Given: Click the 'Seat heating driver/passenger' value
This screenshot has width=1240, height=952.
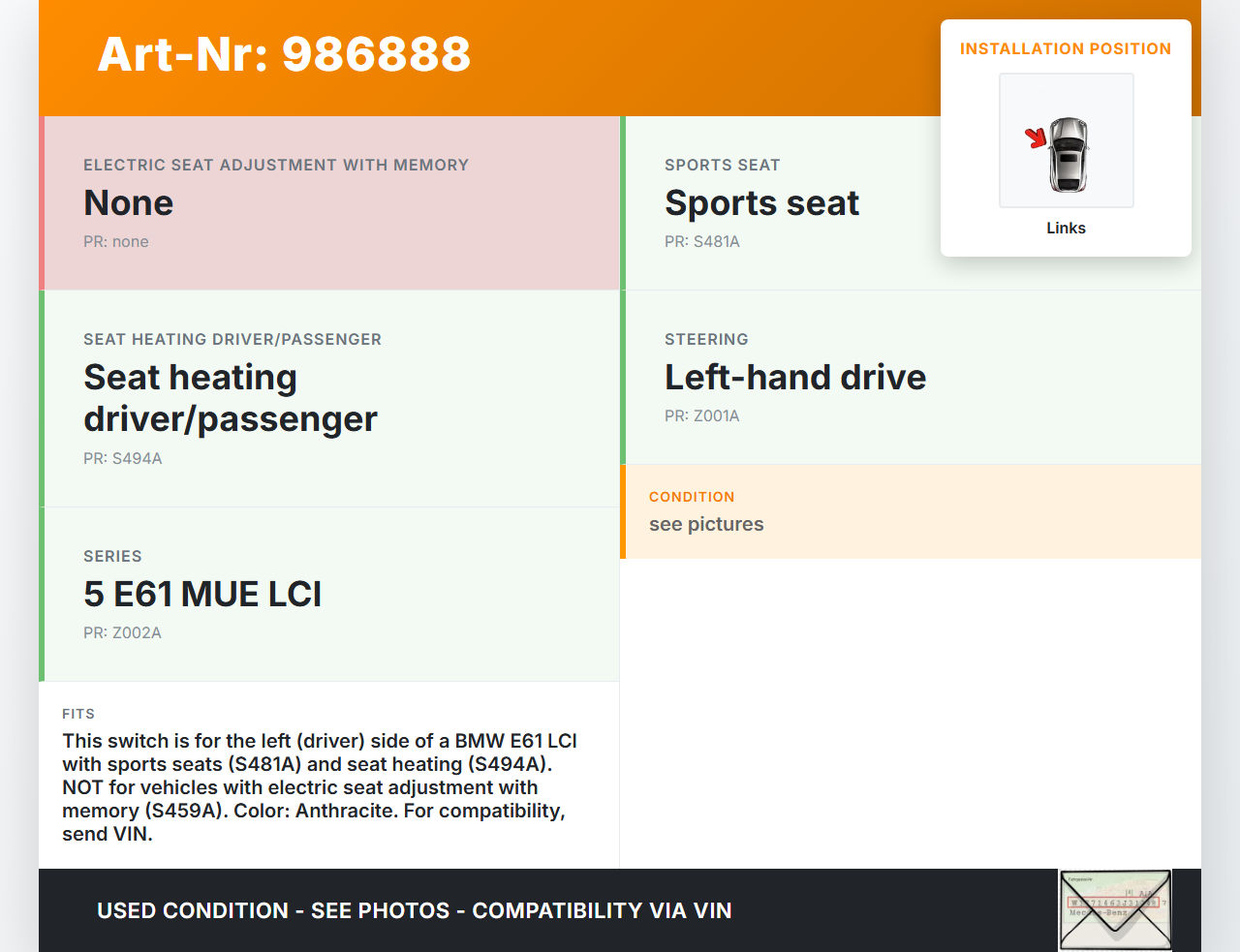Looking at the screenshot, I should [231, 398].
